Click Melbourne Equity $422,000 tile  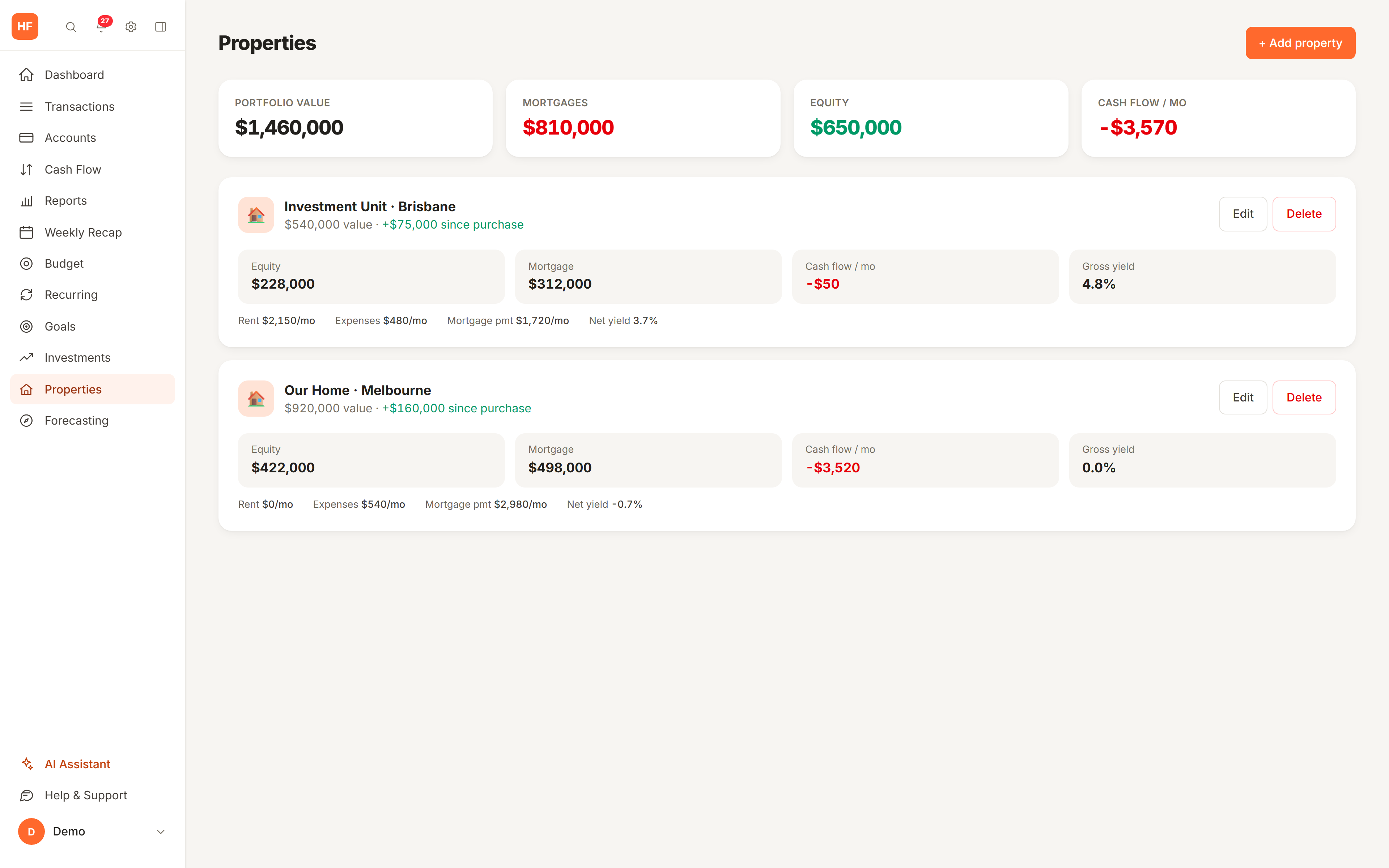[x=371, y=460]
